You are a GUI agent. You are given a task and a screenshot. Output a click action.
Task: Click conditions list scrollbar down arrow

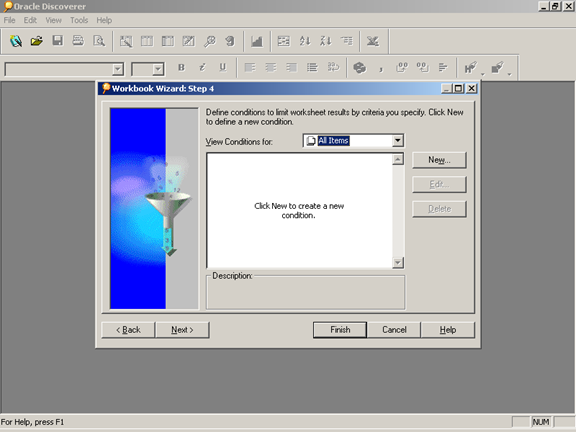[x=398, y=262]
